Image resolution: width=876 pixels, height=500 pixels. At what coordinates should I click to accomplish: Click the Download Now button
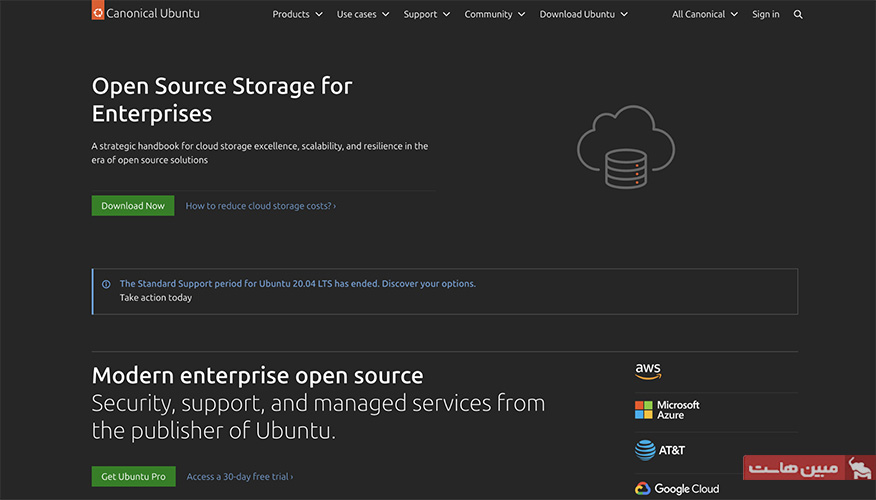[133, 206]
